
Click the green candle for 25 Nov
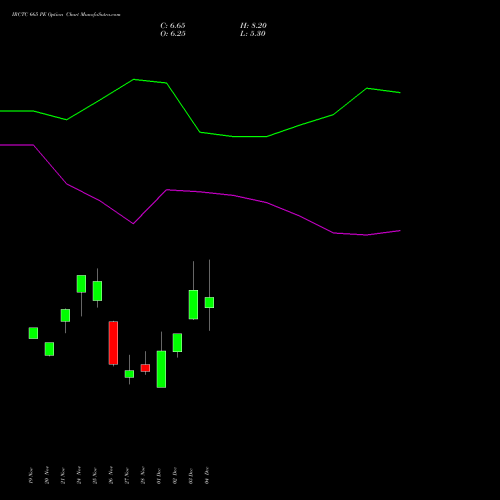click(x=97, y=291)
